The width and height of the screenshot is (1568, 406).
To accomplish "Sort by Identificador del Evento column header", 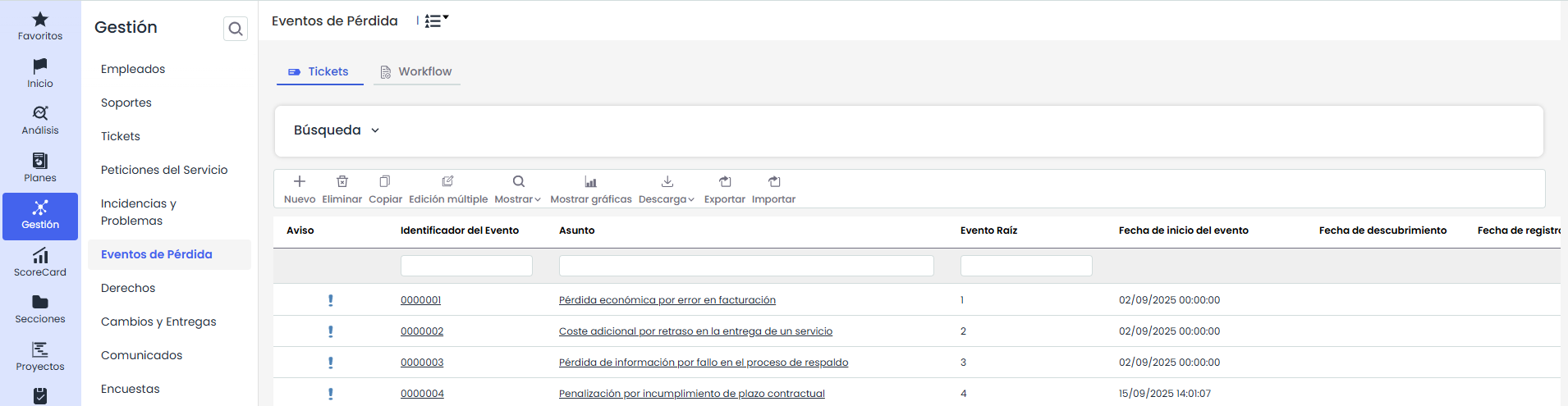I will pyautogui.click(x=460, y=230).
